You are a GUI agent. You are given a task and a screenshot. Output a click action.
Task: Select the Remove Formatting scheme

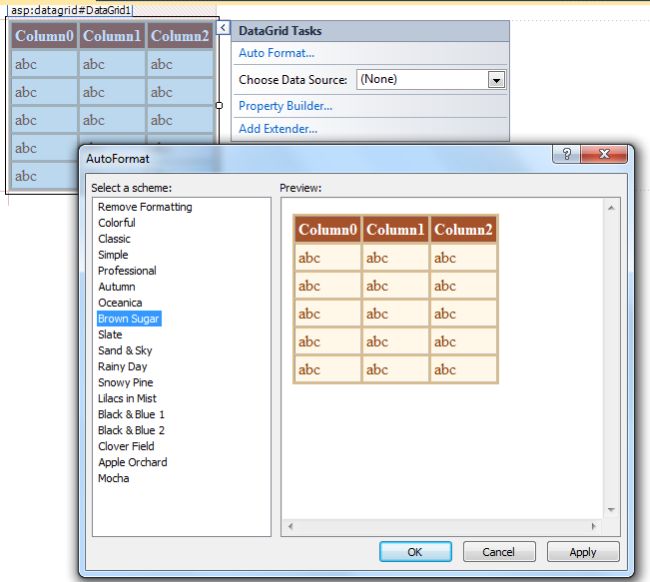coord(145,207)
